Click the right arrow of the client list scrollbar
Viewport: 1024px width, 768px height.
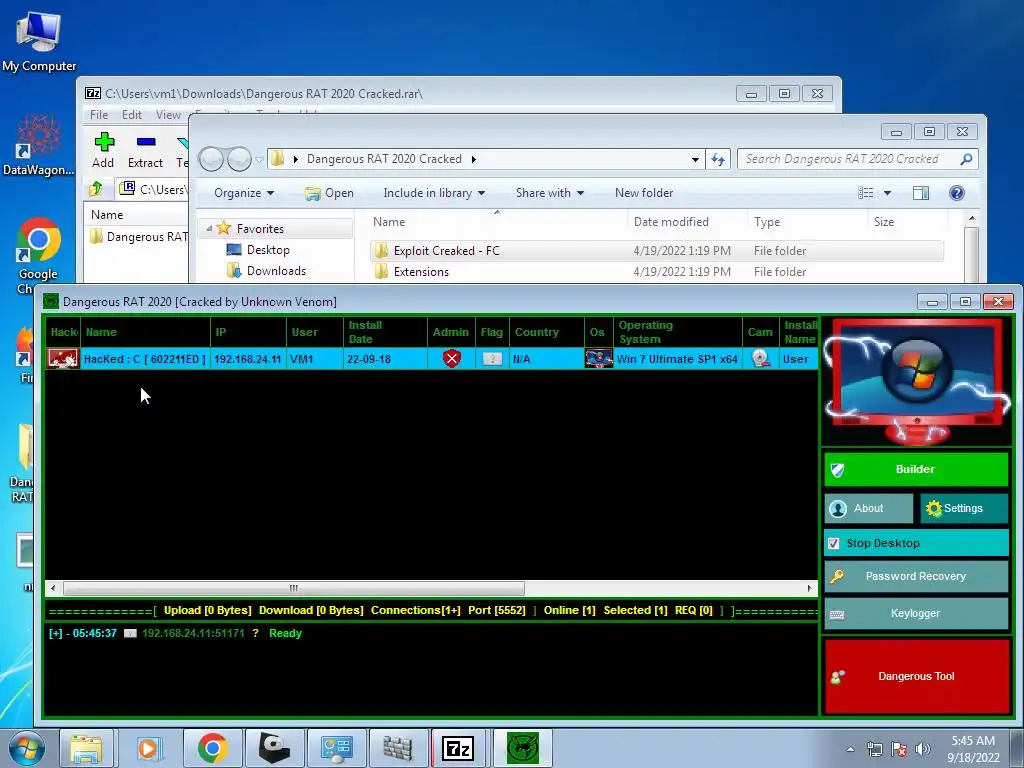(809, 588)
